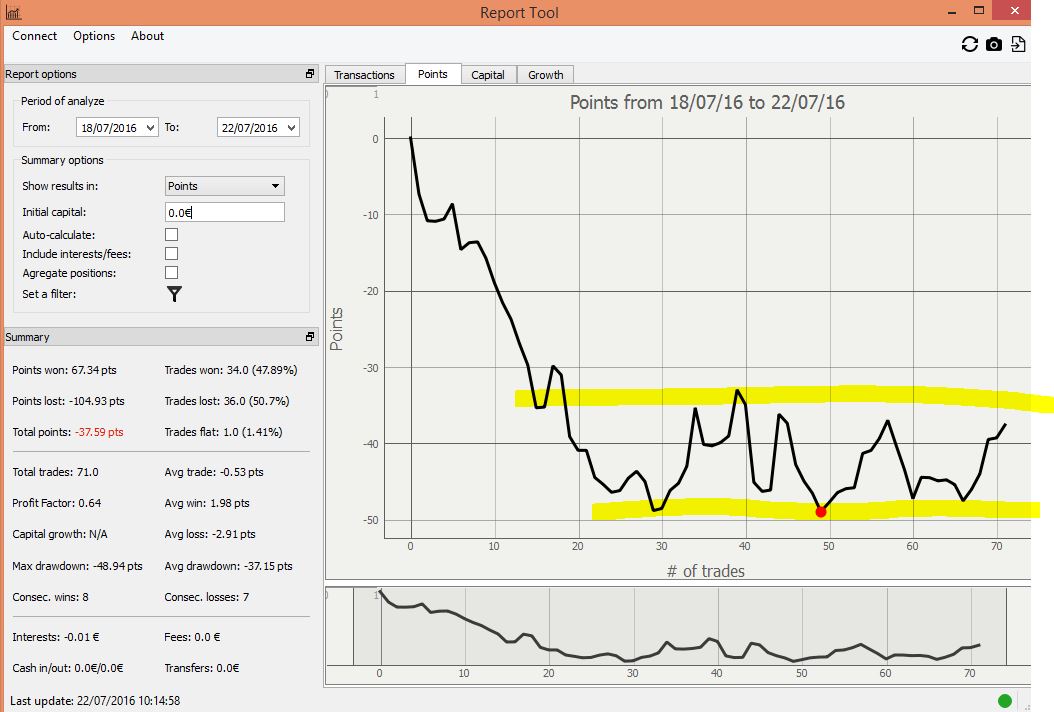Open the Connect menu
The image size is (1054, 712).
[34, 36]
